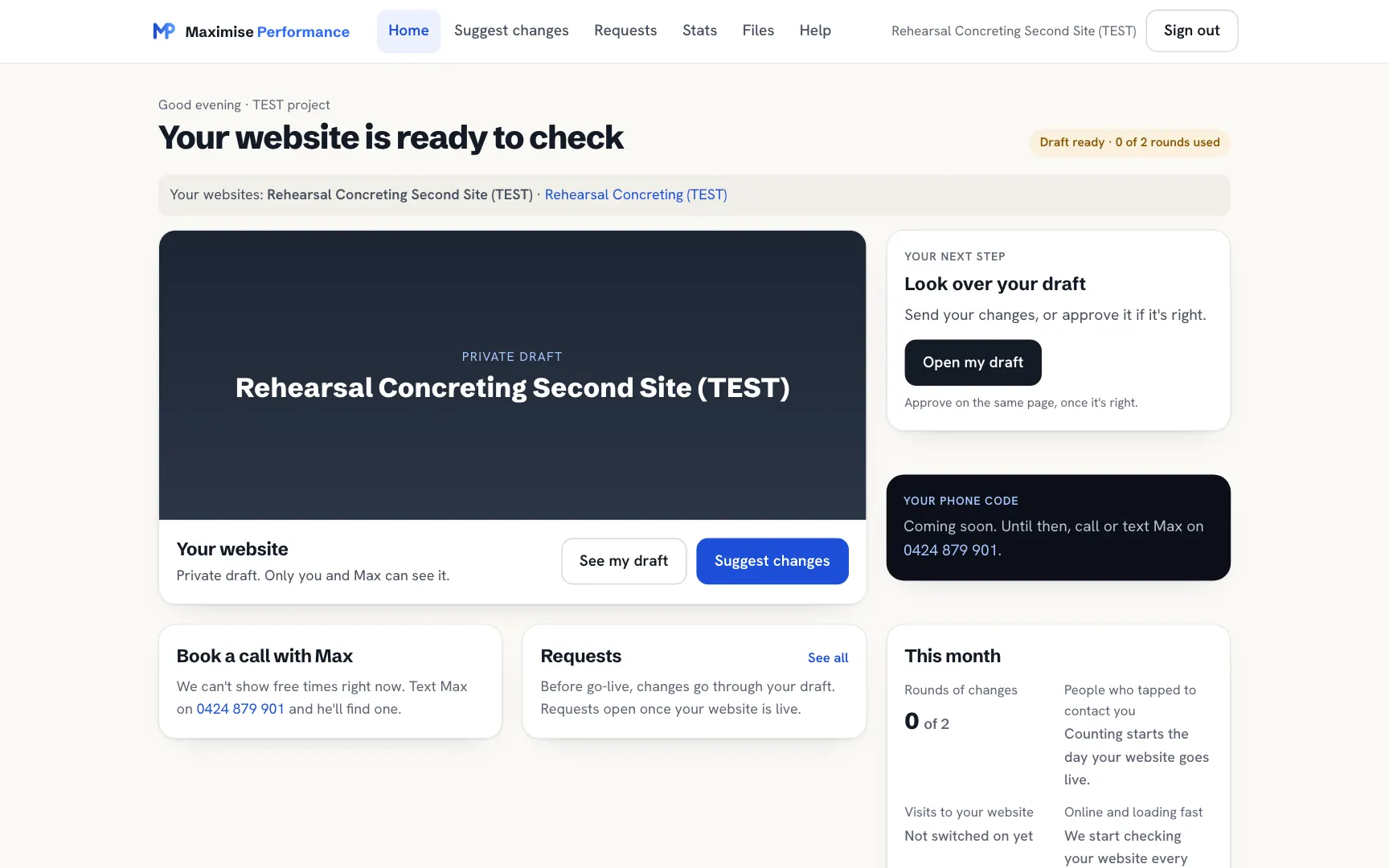Image resolution: width=1389 pixels, height=868 pixels.
Task: Click the '0 of 2' rounds value
Action: click(x=927, y=722)
